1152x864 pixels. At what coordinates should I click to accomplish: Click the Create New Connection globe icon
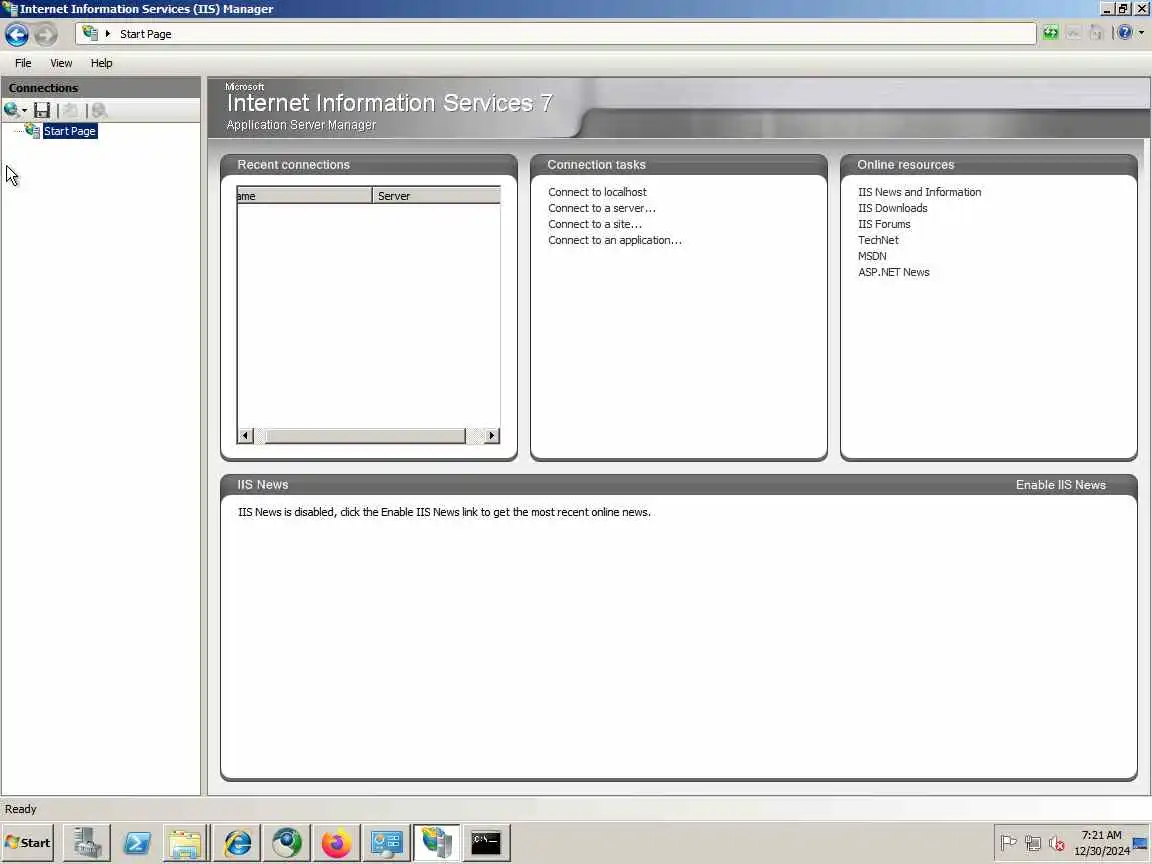click(11, 110)
